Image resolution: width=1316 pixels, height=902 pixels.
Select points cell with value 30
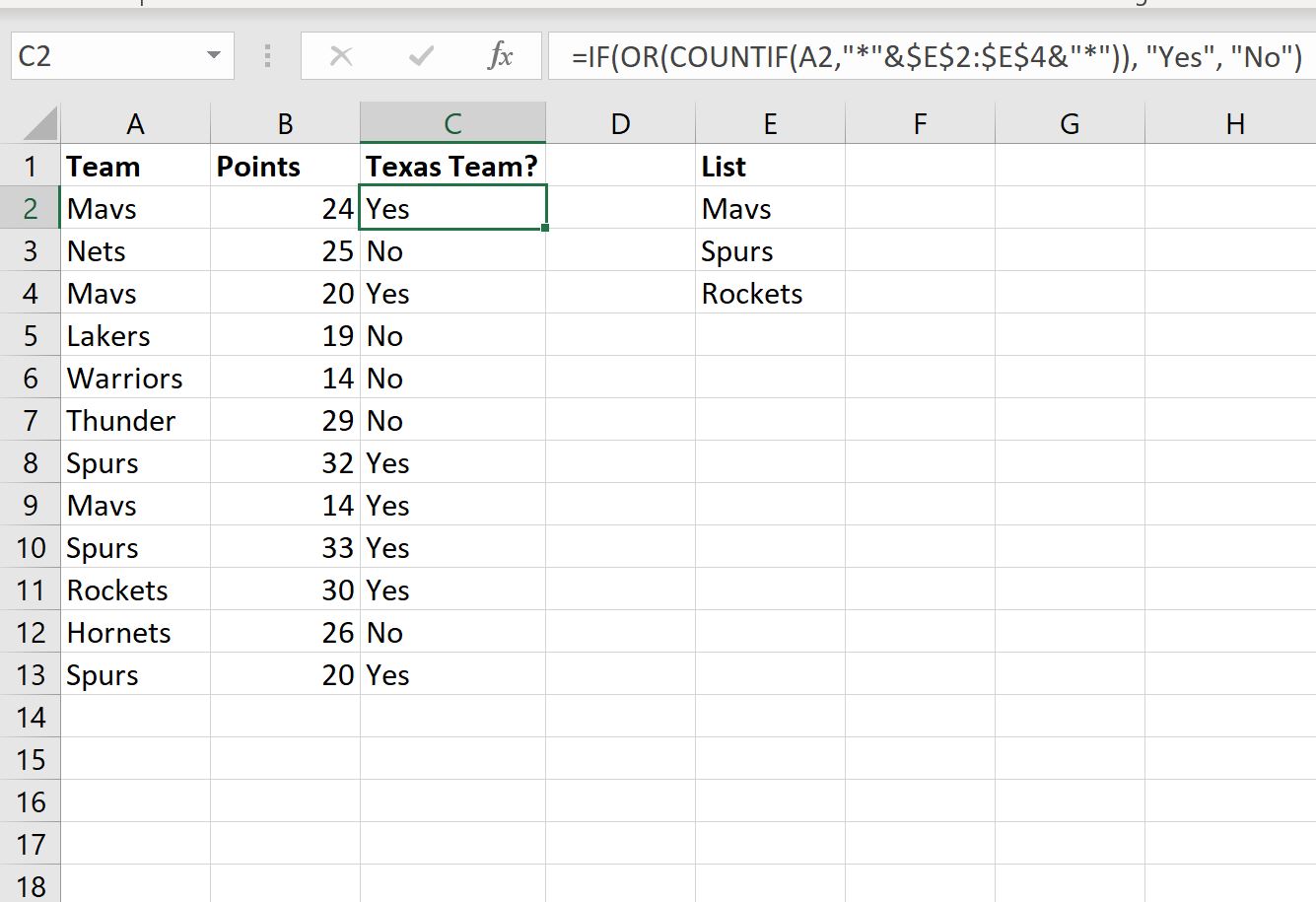coord(285,590)
